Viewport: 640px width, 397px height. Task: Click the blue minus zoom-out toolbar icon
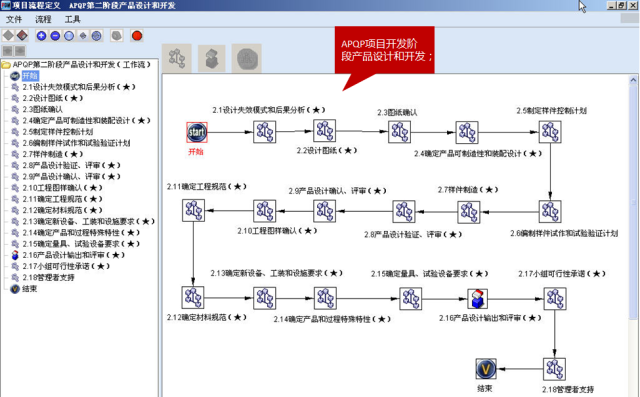click(55, 36)
